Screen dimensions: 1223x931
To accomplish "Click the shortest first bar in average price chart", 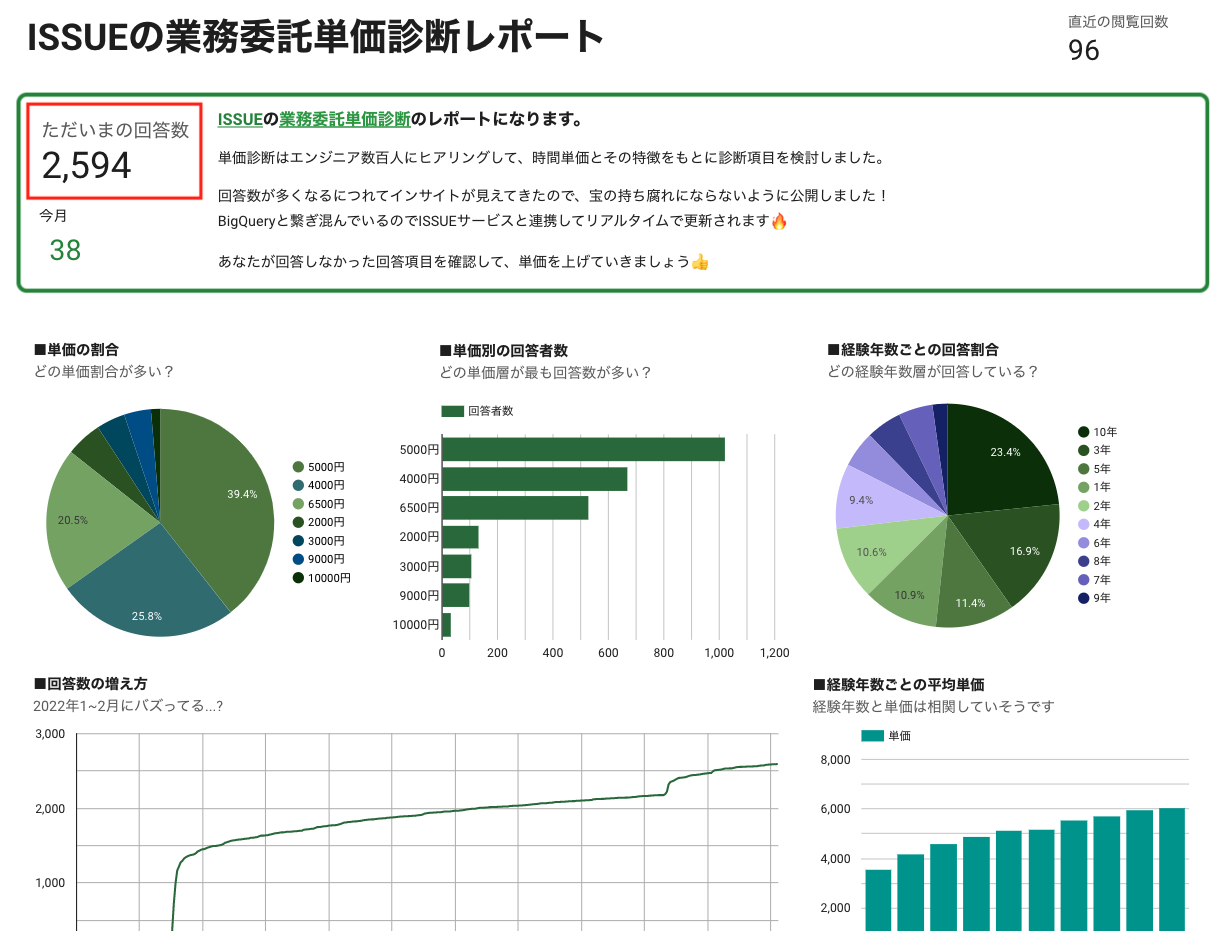I will [x=878, y=900].
